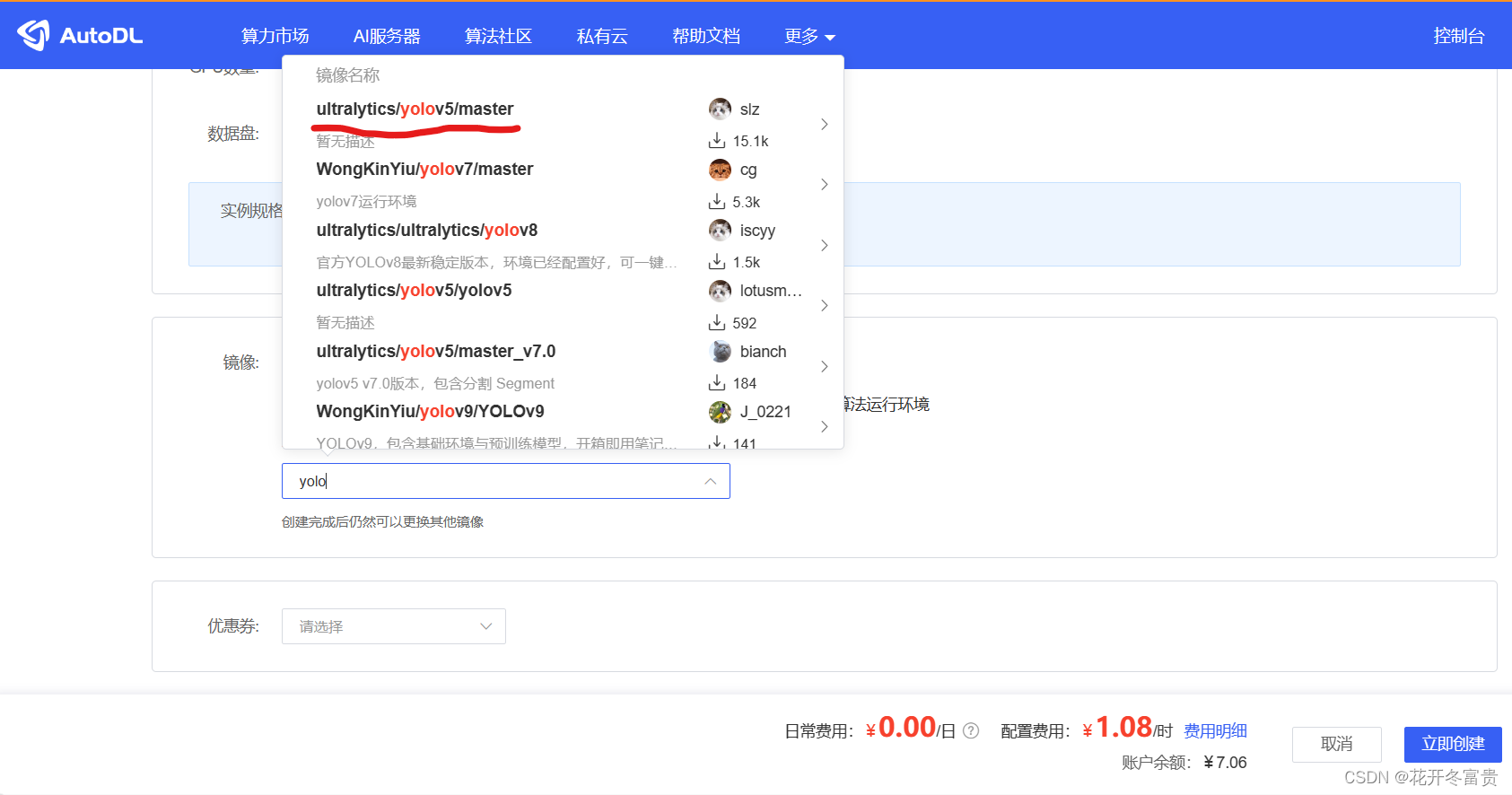Expand the yolov5/master row chevron
This screenshot has width=1512, height=795.
click(x=824, y=125)
